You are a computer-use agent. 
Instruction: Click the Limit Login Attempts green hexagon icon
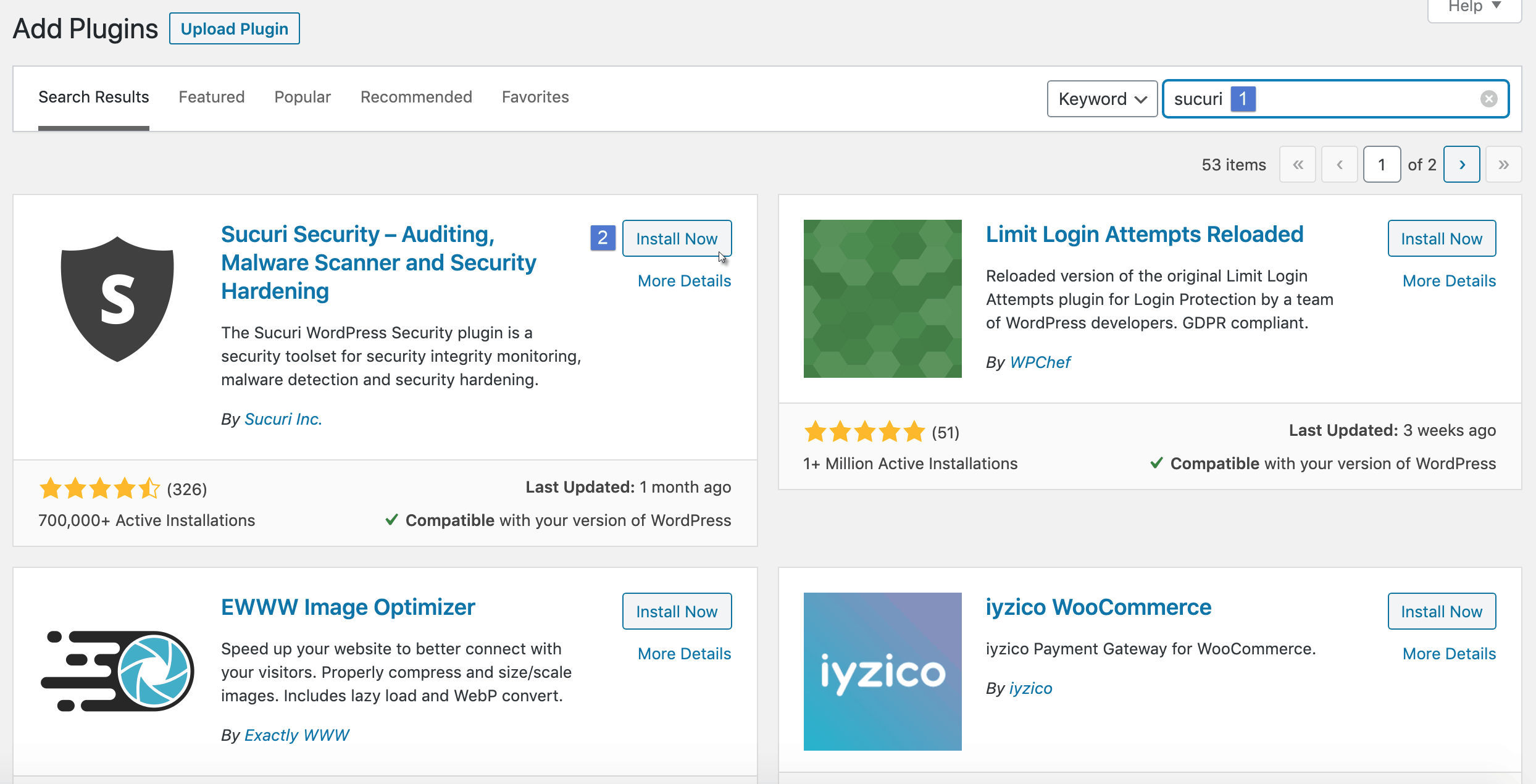(x=882, y=299)
